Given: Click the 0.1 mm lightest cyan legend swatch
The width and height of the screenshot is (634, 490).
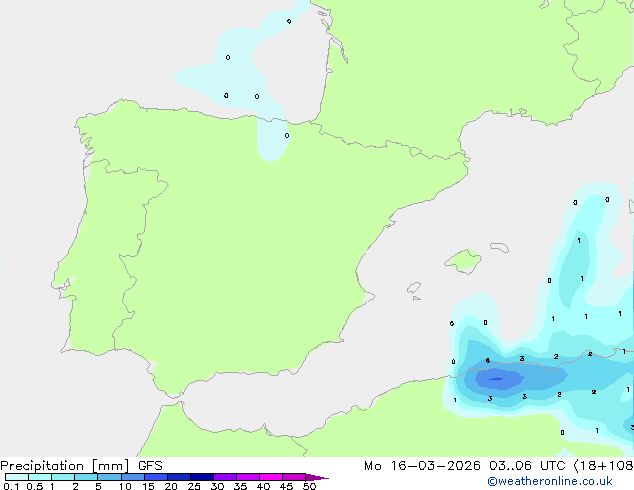Looking at the screenshot, I should click(17, 477).
